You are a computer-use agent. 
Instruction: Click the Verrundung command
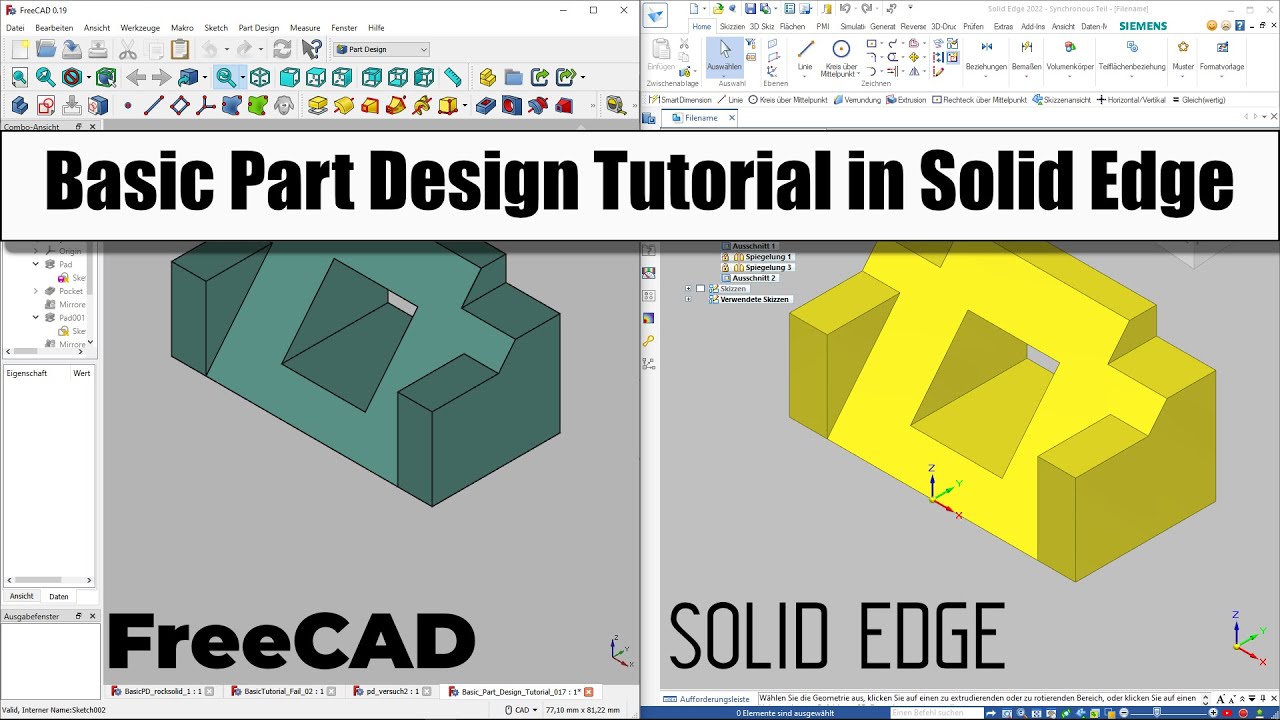pos(857,100)
